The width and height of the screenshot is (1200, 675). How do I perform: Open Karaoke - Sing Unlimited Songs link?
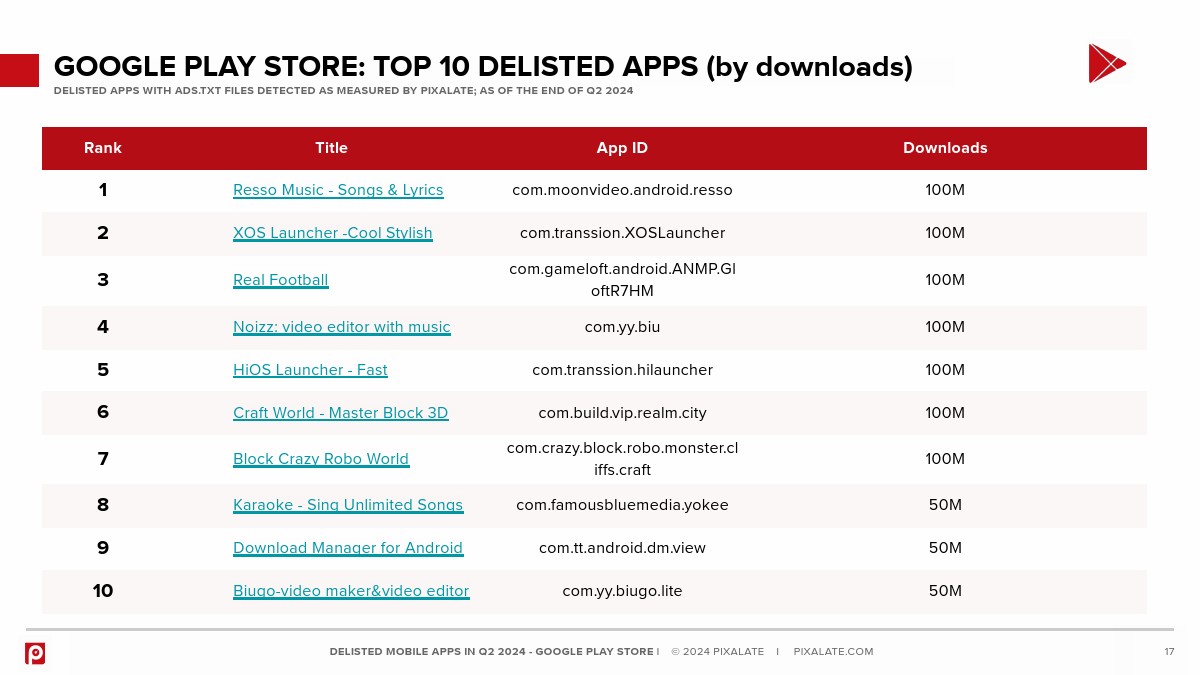347,505
